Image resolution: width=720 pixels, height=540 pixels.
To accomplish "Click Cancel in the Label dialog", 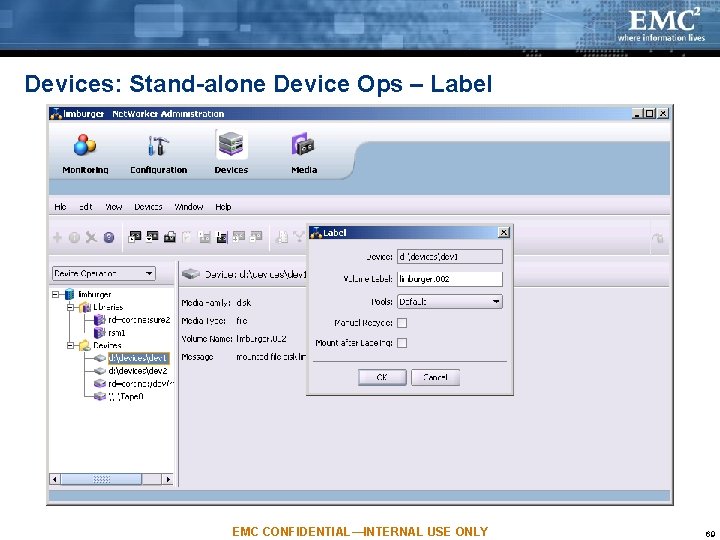I will [435, 377].
